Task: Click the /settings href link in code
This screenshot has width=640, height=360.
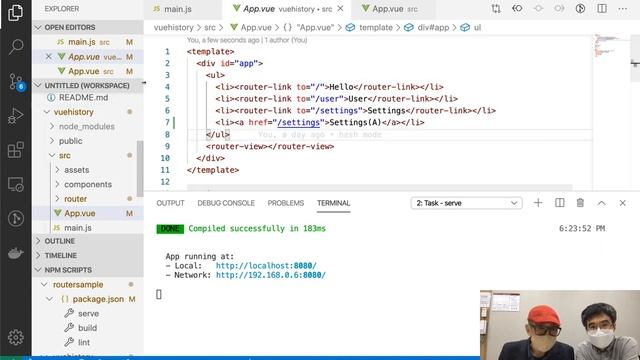Action: 298,122
